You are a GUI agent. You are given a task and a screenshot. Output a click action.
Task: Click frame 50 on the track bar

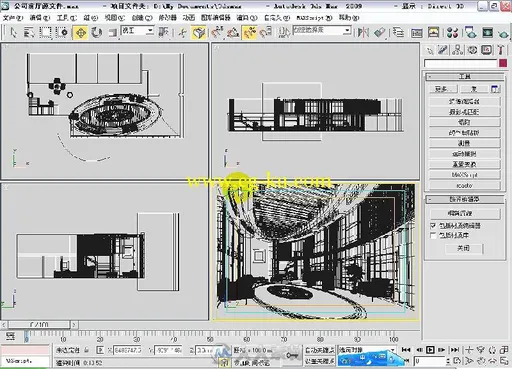pyautogui.click(x=210, y=339)
